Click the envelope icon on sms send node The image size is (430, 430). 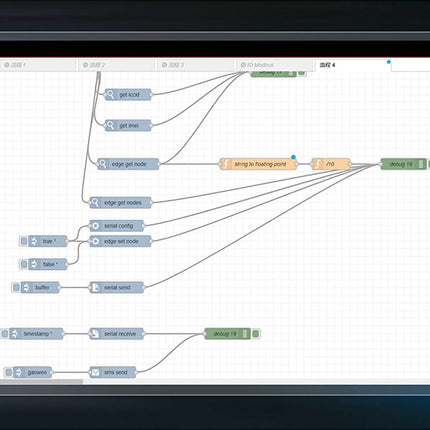click(95, 372)
